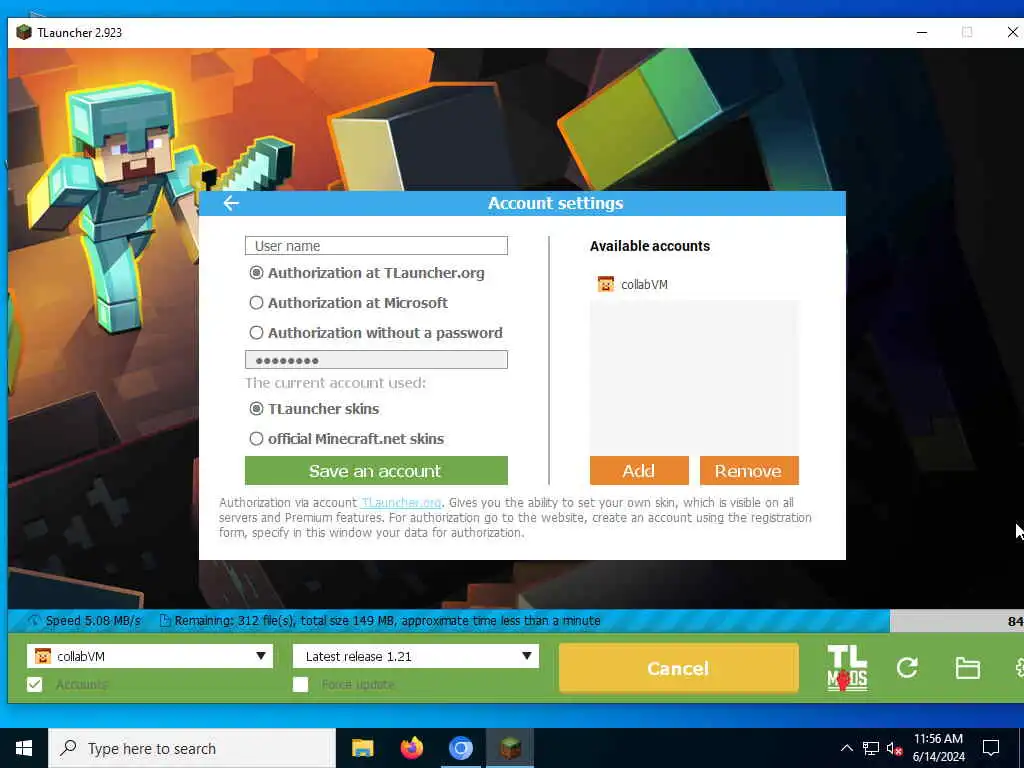Click the Add account button
Screen dimensions: 1024x768
(639, 471)
